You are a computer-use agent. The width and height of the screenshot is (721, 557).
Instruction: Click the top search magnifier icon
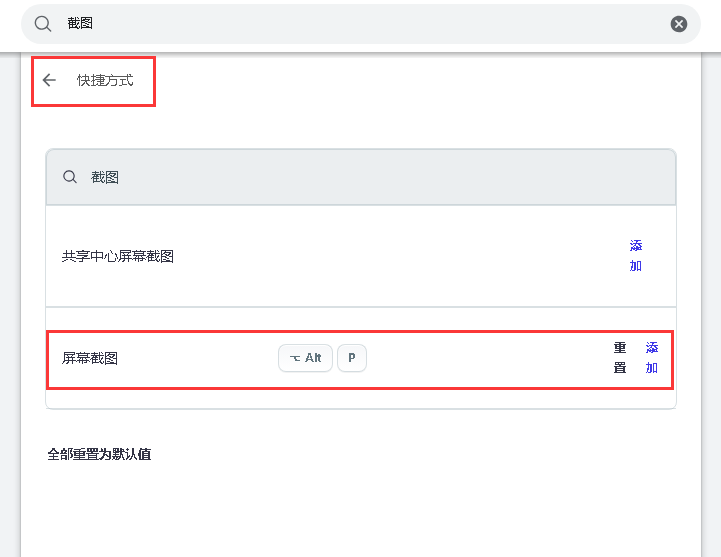point(43,23)
